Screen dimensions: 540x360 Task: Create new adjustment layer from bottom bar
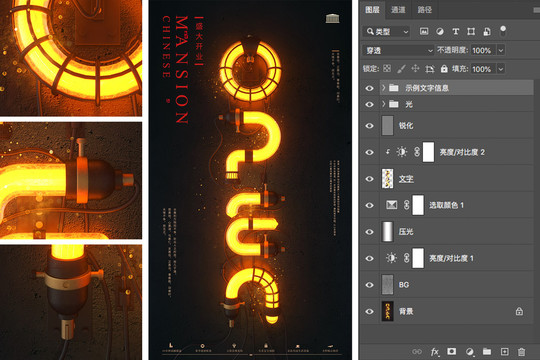[x=469, y=352]
